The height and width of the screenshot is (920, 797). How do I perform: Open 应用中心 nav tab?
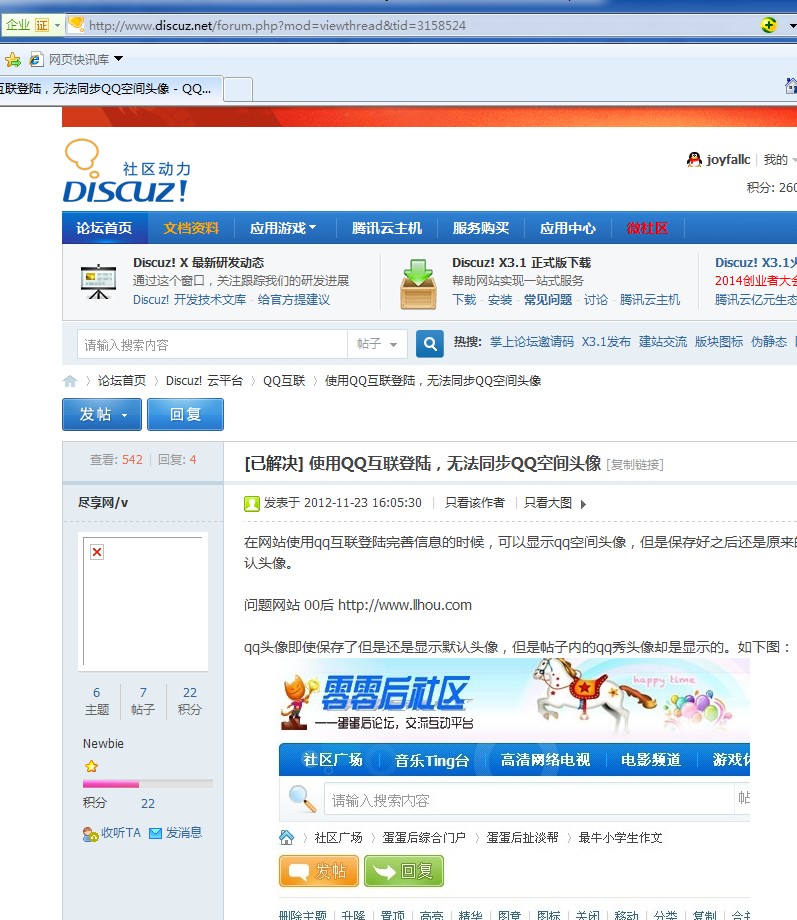[568, 228]
